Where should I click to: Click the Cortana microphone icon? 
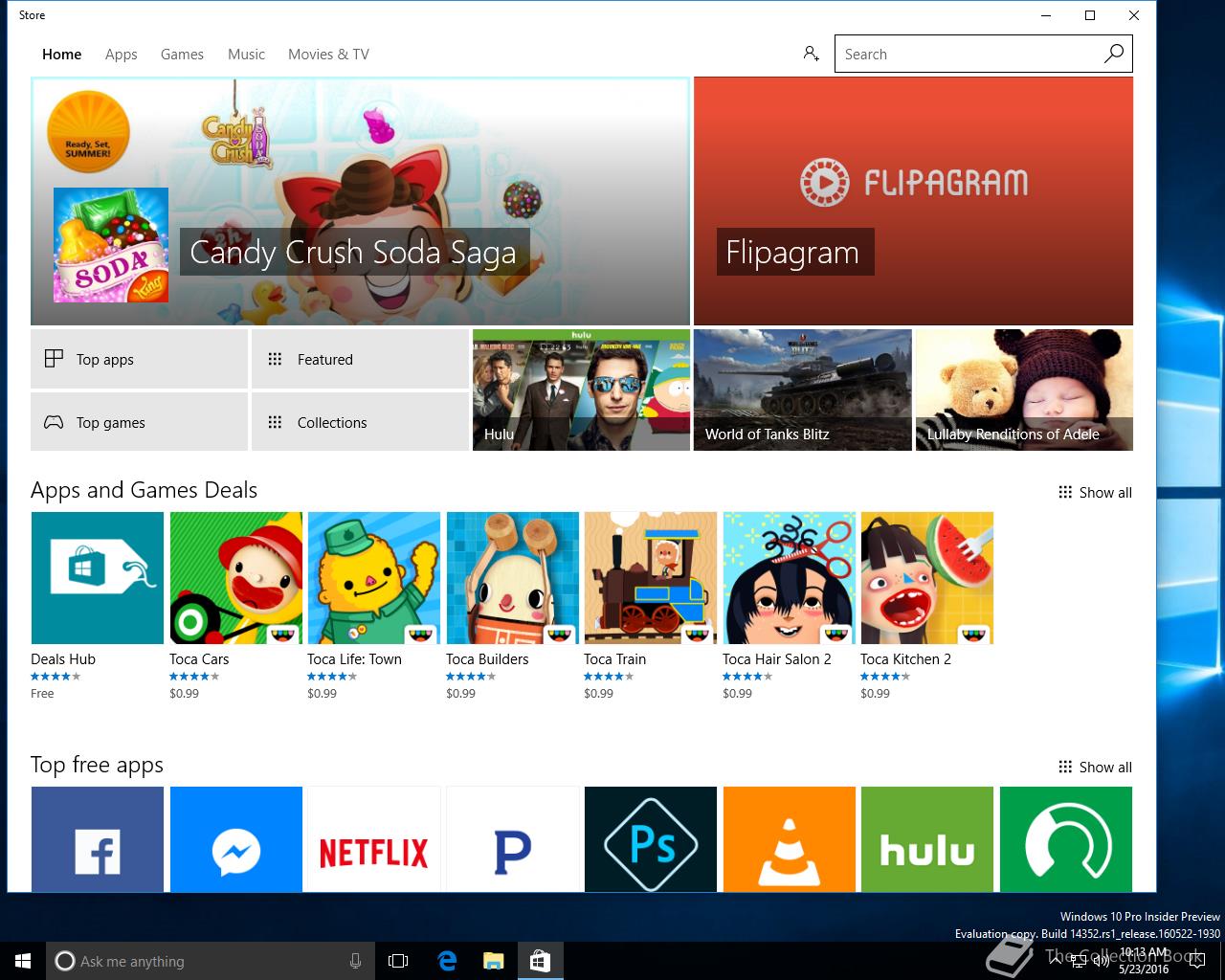(x=355, y=961)
